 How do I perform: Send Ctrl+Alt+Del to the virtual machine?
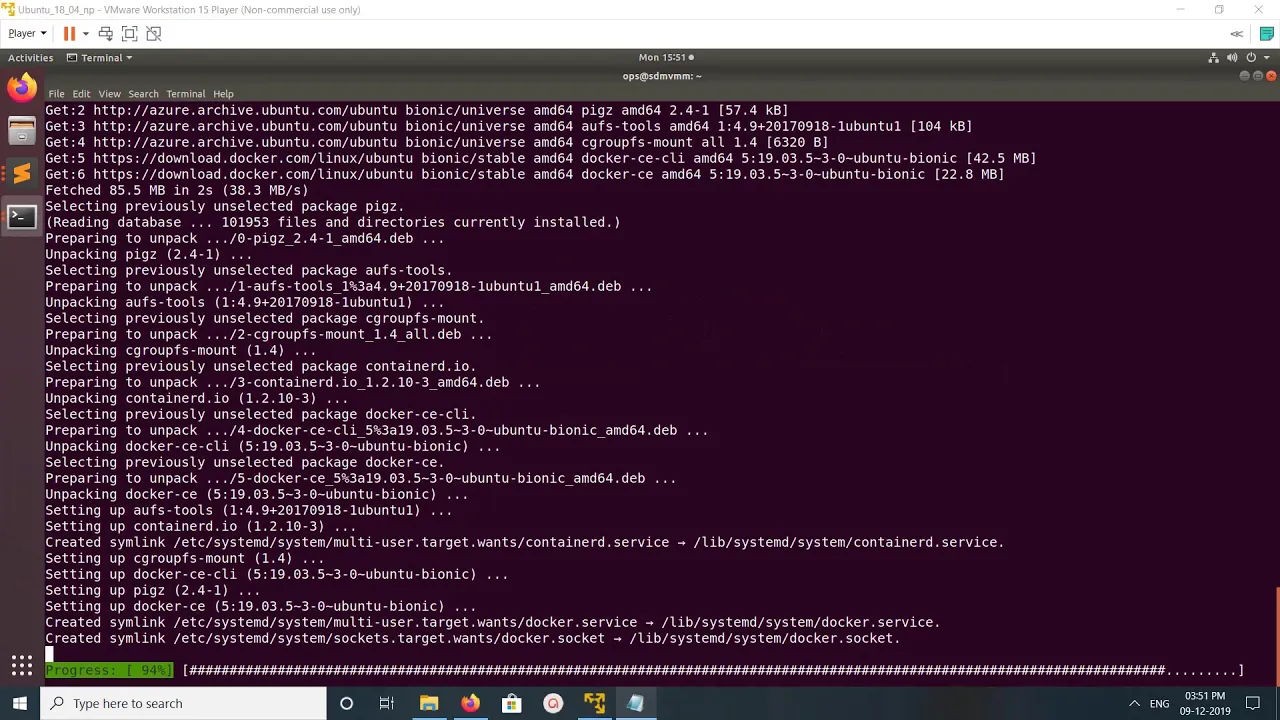[x=105, y=33]
